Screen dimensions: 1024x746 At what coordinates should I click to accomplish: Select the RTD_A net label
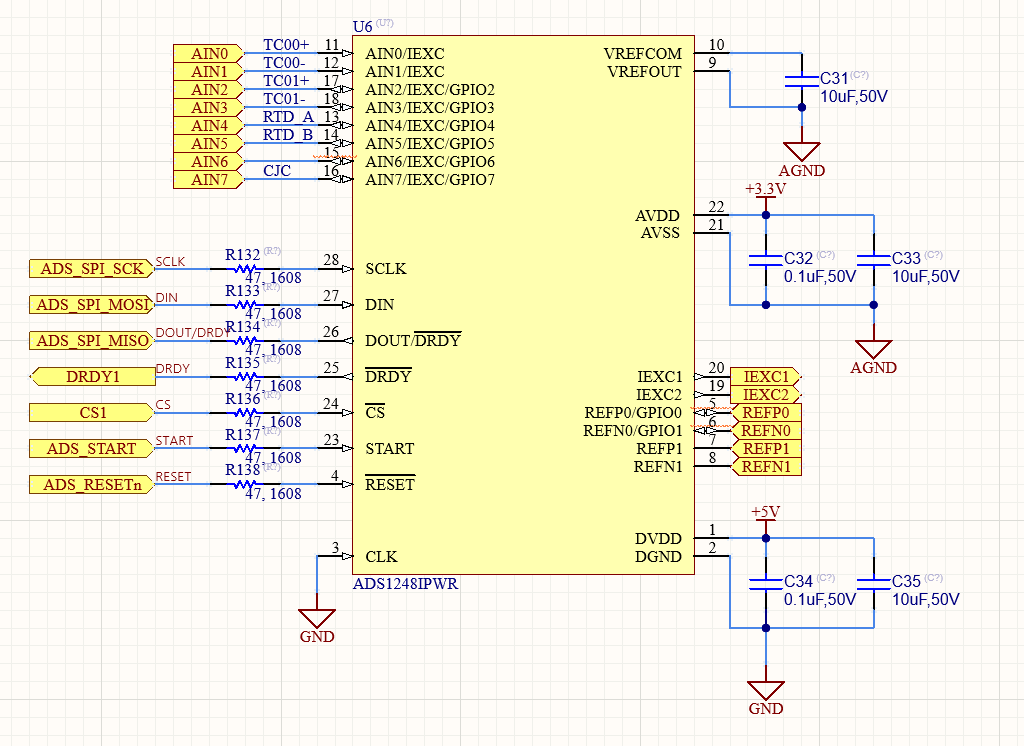coord(288,117)
